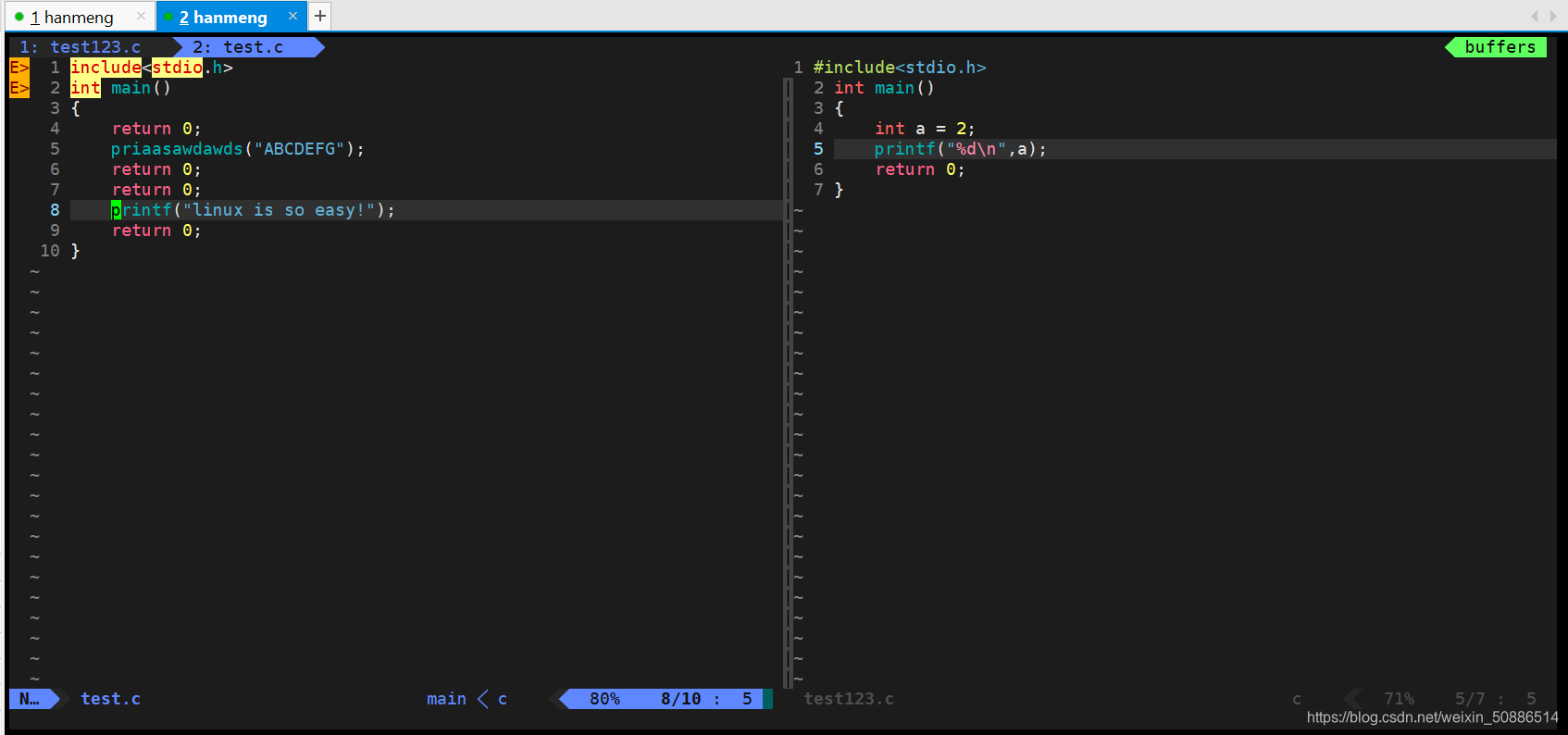This screenshot has width=1568, height=735.
Task: Click 'return 0;' on left line 9
Action: tap(156, 230)
